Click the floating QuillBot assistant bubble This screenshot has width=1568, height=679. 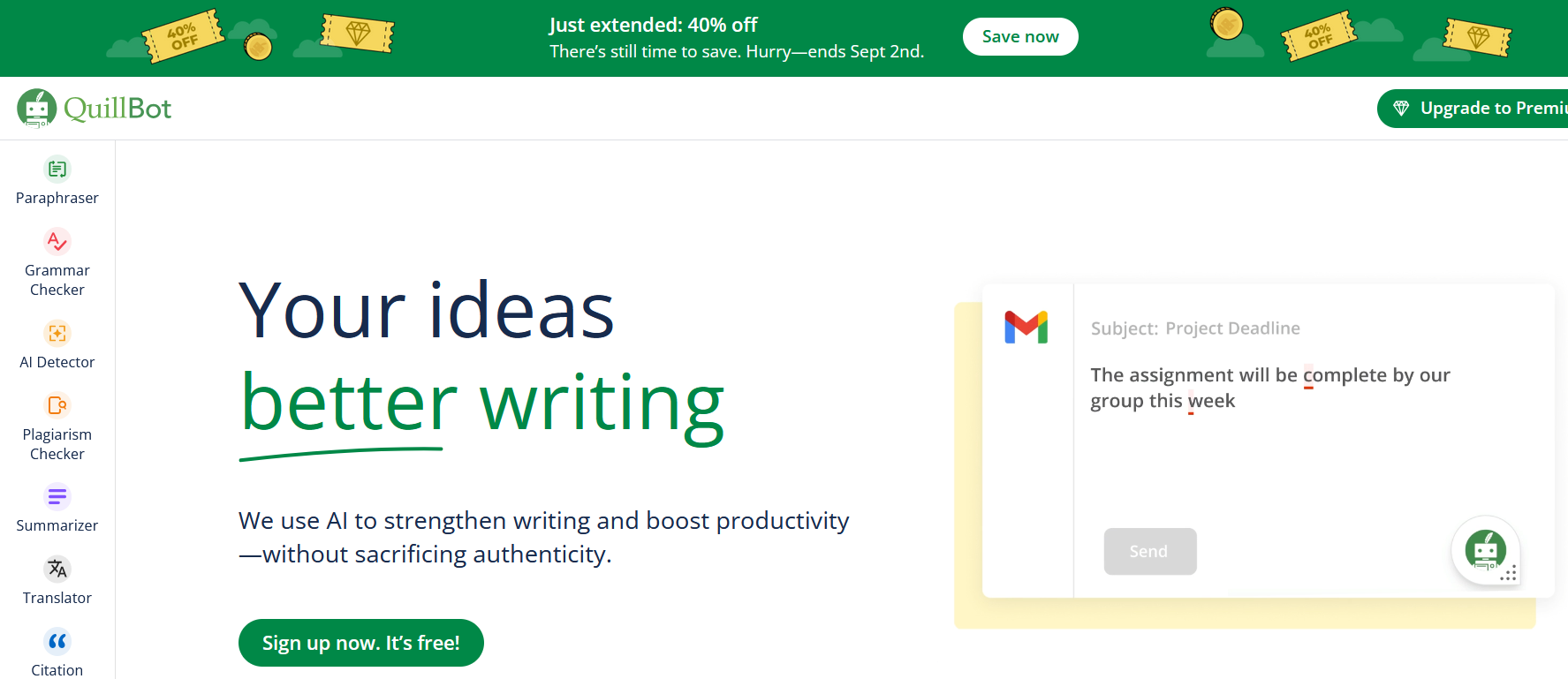[x=1486, y=550]
